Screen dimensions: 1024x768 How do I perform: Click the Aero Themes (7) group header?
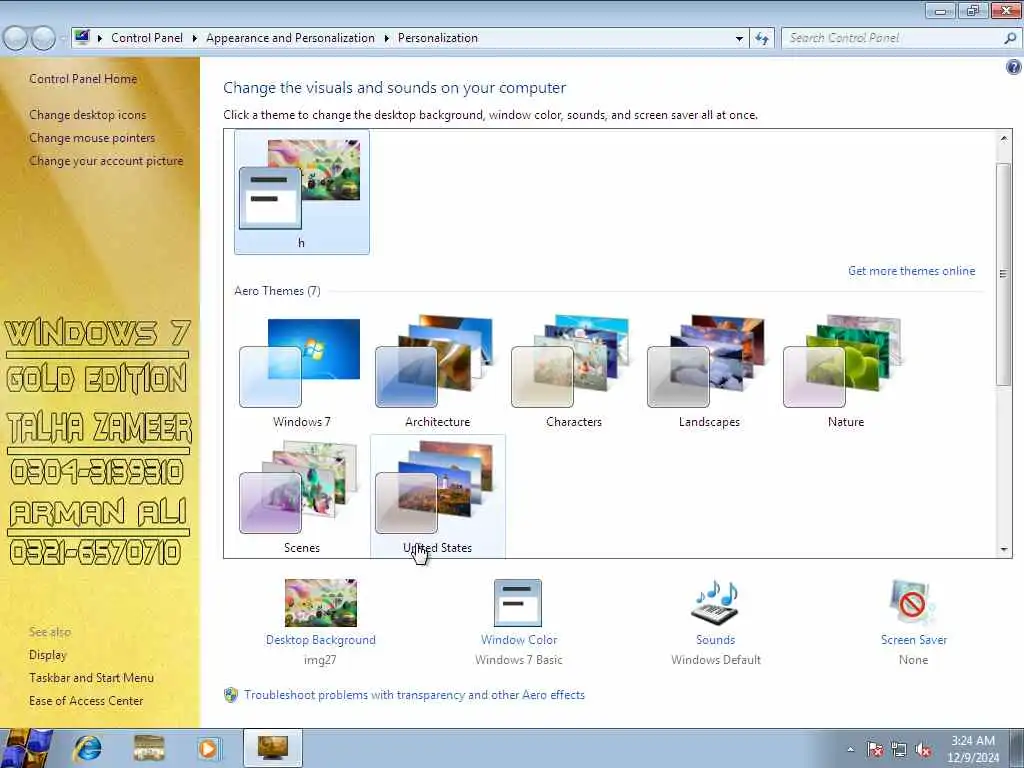click(x=278, y=291)
